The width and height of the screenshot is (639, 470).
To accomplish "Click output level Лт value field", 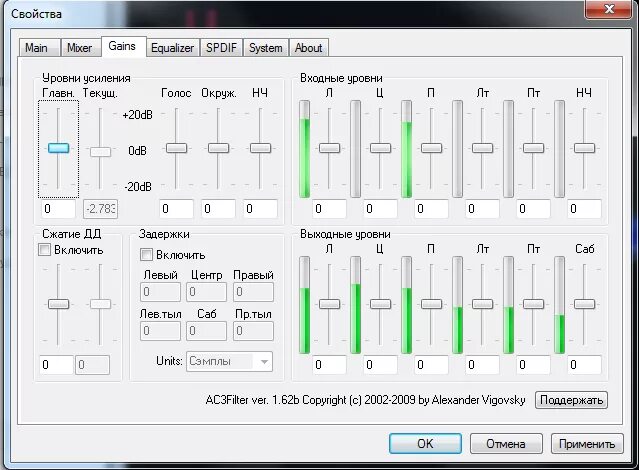I will (x=483, y=365).
